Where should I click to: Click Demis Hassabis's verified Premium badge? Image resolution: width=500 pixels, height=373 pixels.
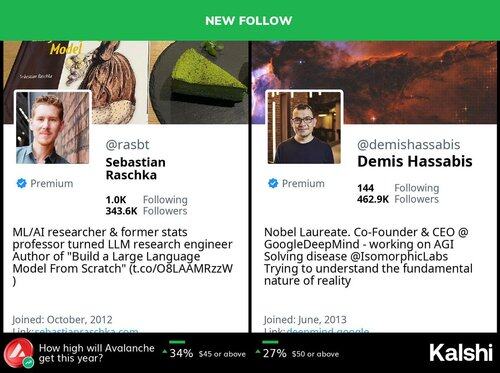(x=273, y=183)
